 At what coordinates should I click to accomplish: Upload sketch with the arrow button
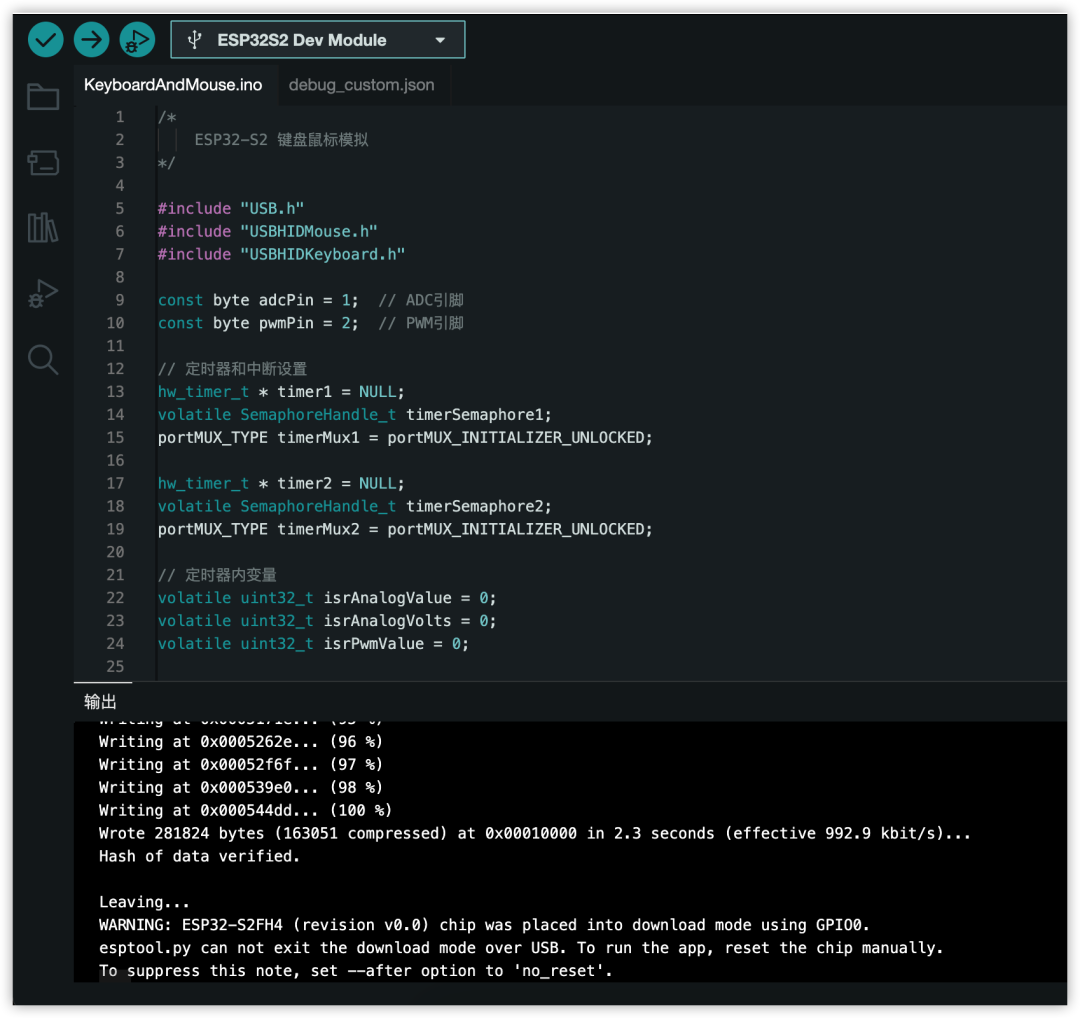pos(92,40)
